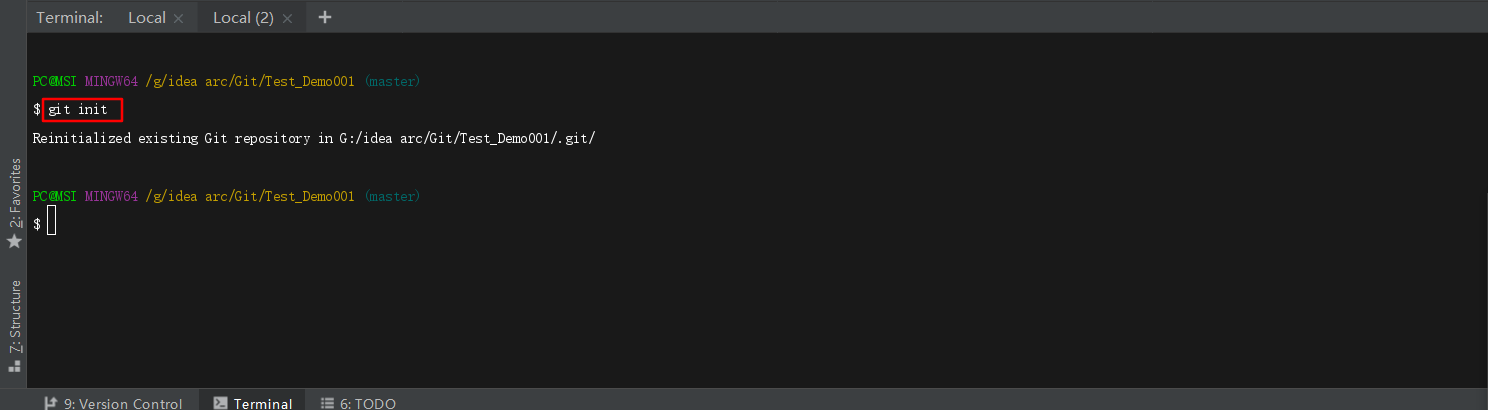Click the Terminal prompt icon in bottom bar
Screen dimensions: 1488x410
click(x=221, y=403)
